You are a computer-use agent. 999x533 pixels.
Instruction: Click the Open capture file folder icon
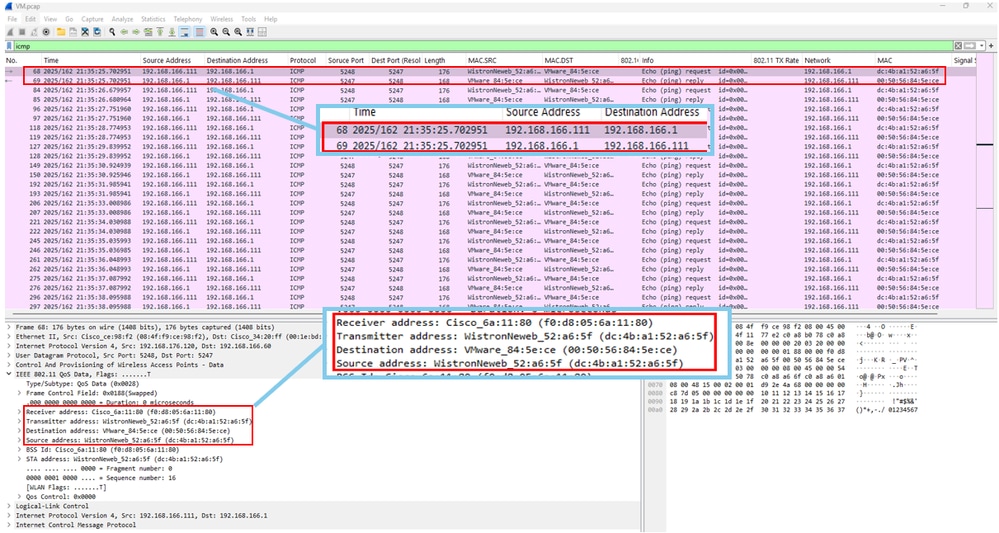pyautogui.click(x=61, y=32)
